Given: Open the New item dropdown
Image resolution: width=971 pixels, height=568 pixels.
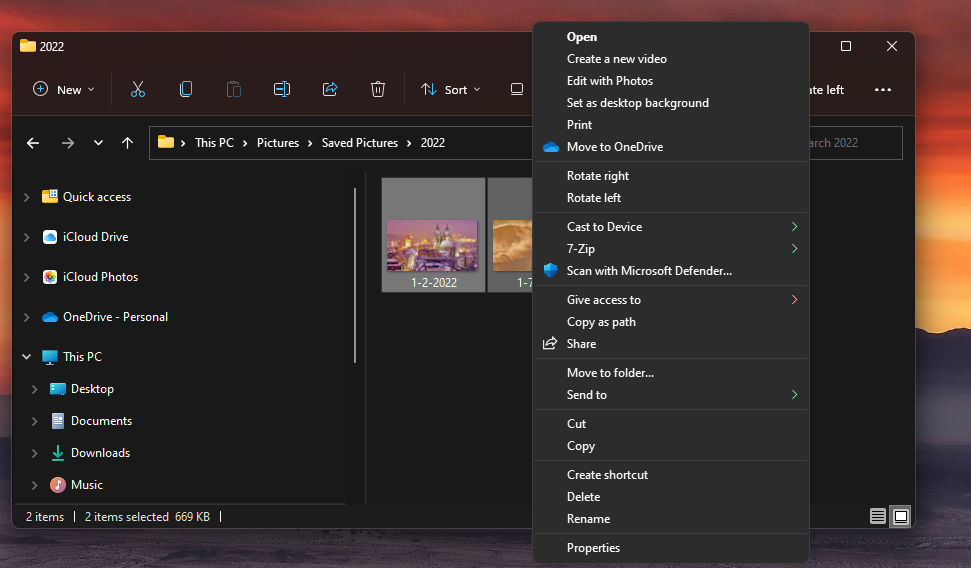Looking at the screenshot, I should tap(63, 89).
